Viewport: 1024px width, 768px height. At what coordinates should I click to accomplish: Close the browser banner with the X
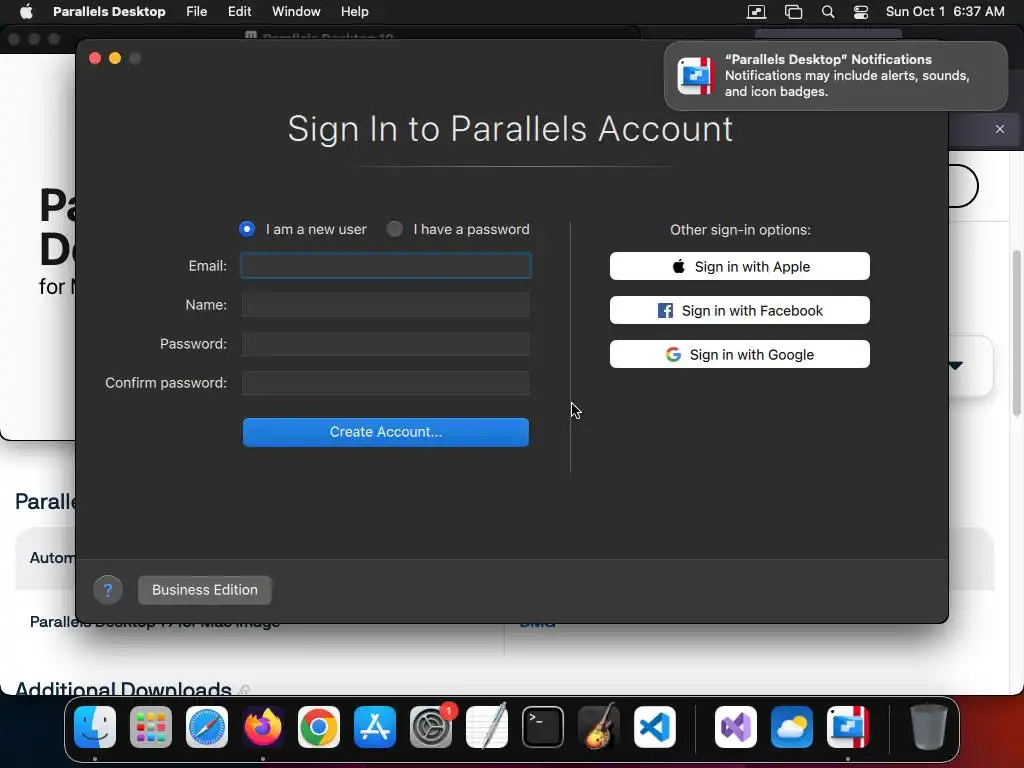point(1000,129)
